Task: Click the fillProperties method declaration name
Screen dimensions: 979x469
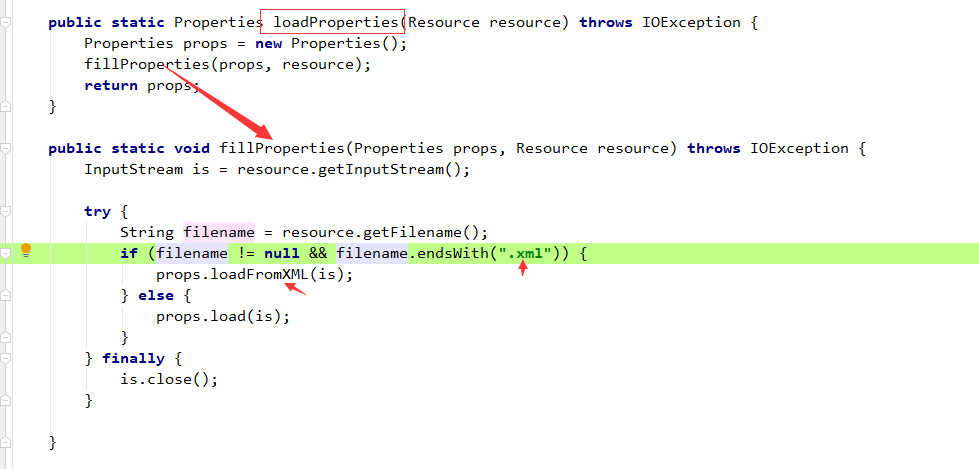Action: pos(282,149)
